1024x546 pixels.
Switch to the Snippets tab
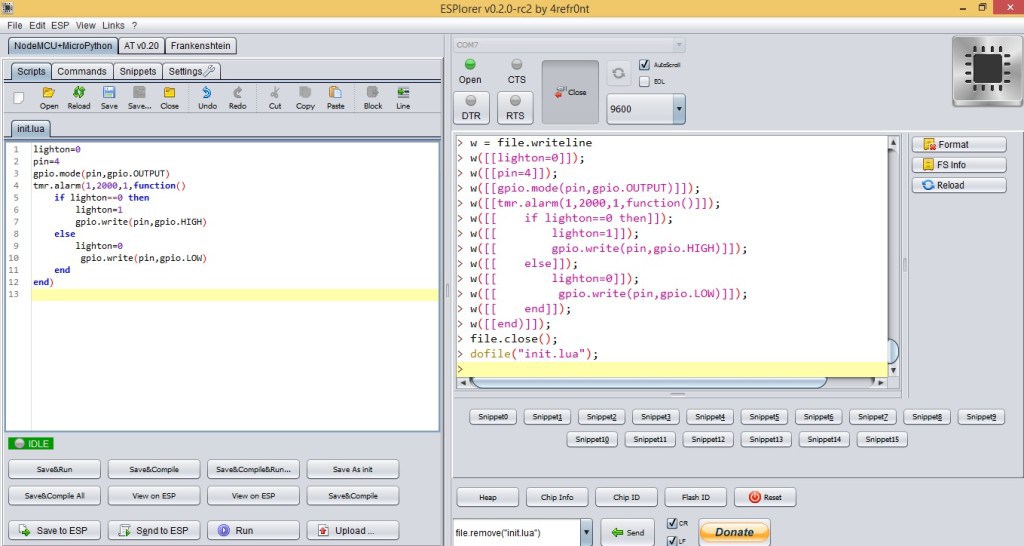point(138,72)
